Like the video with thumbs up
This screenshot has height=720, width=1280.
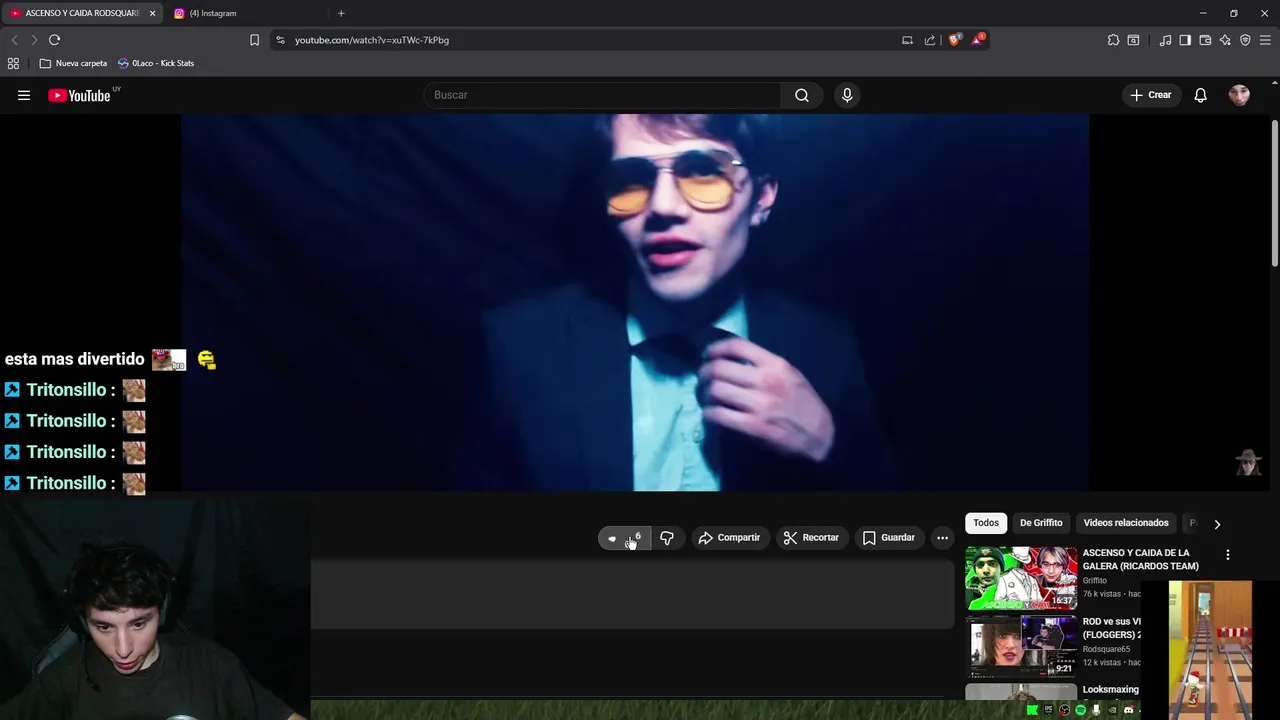coord(624,538)
